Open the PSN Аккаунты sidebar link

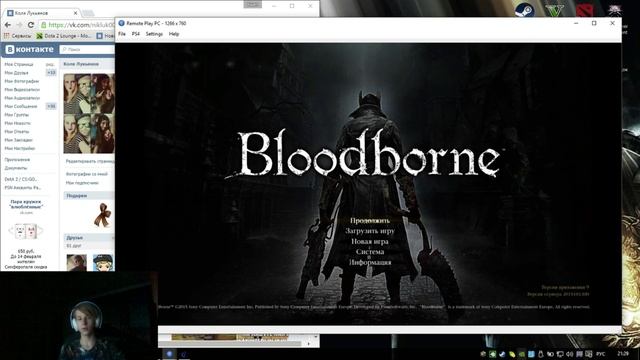click(22, 188)
